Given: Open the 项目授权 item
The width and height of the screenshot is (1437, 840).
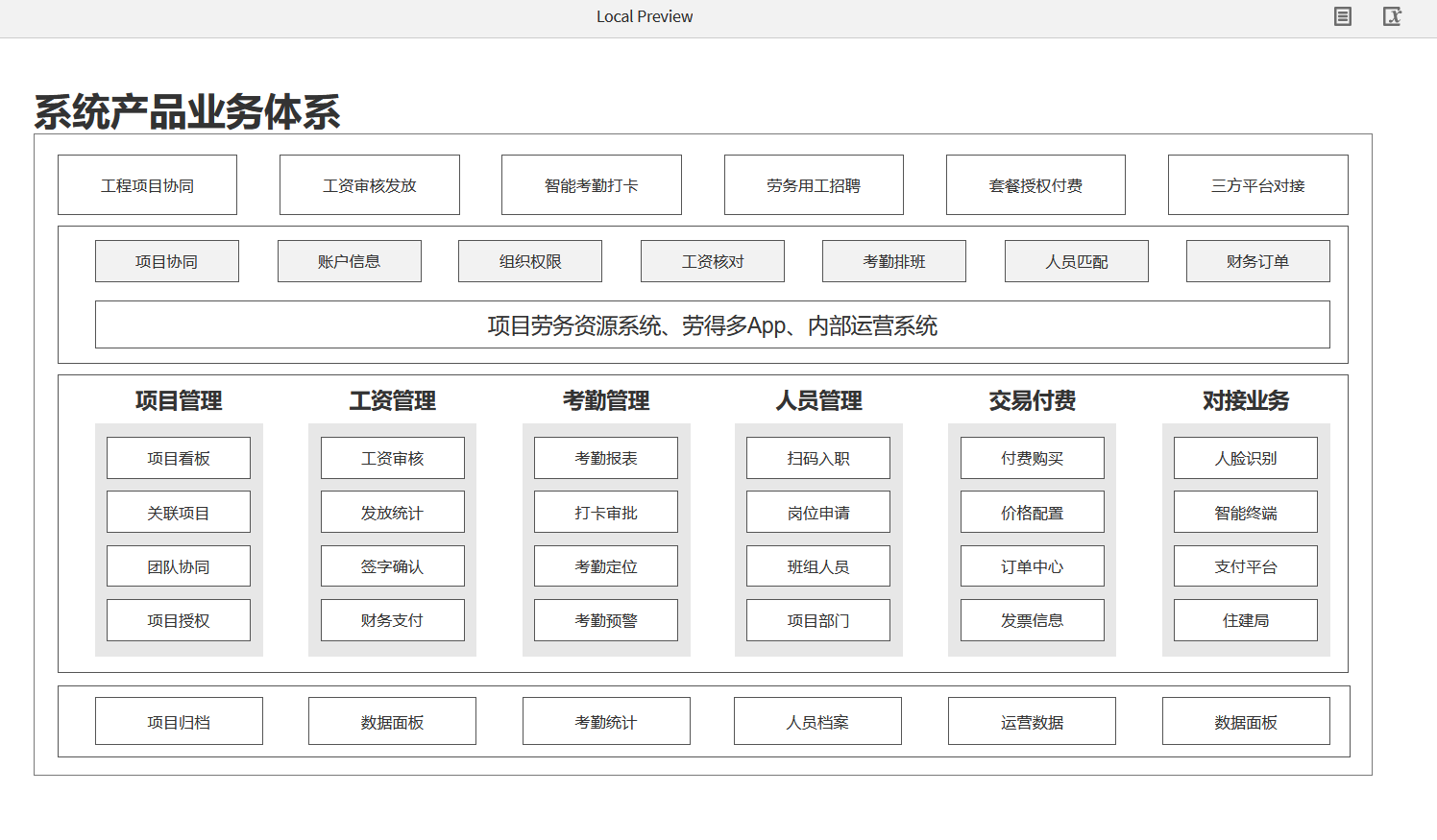Looking at the screenshot, I should (179, 620).
